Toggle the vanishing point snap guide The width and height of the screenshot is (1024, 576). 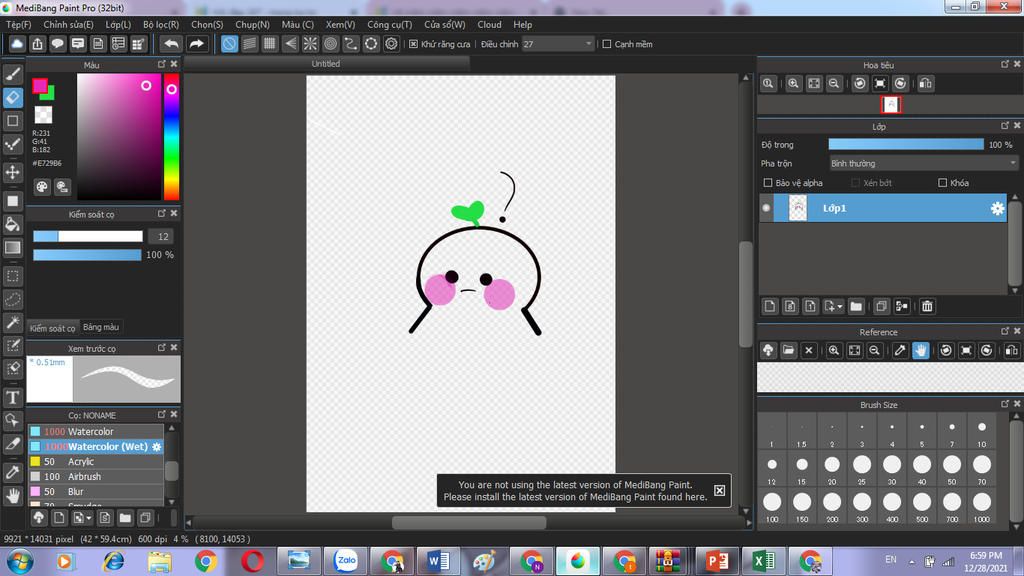click(290, 44)
